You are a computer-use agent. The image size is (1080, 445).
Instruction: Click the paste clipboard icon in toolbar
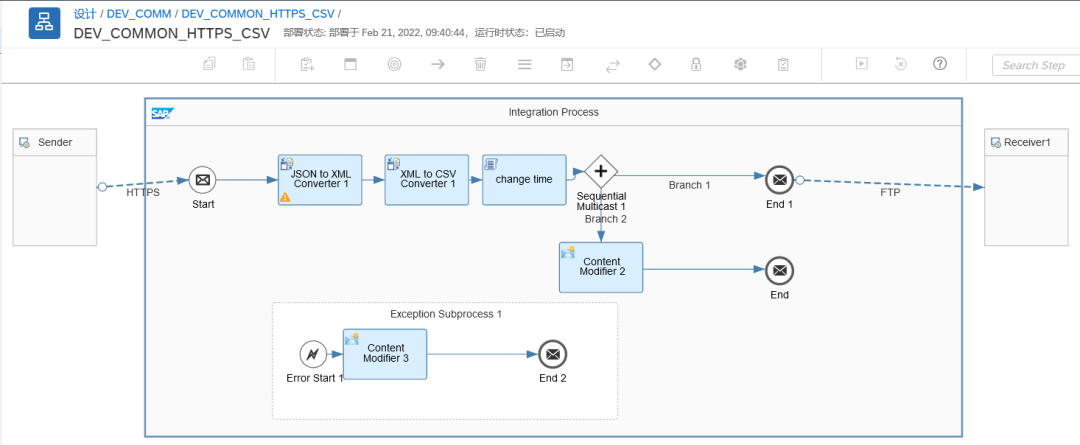coord(249,64)
